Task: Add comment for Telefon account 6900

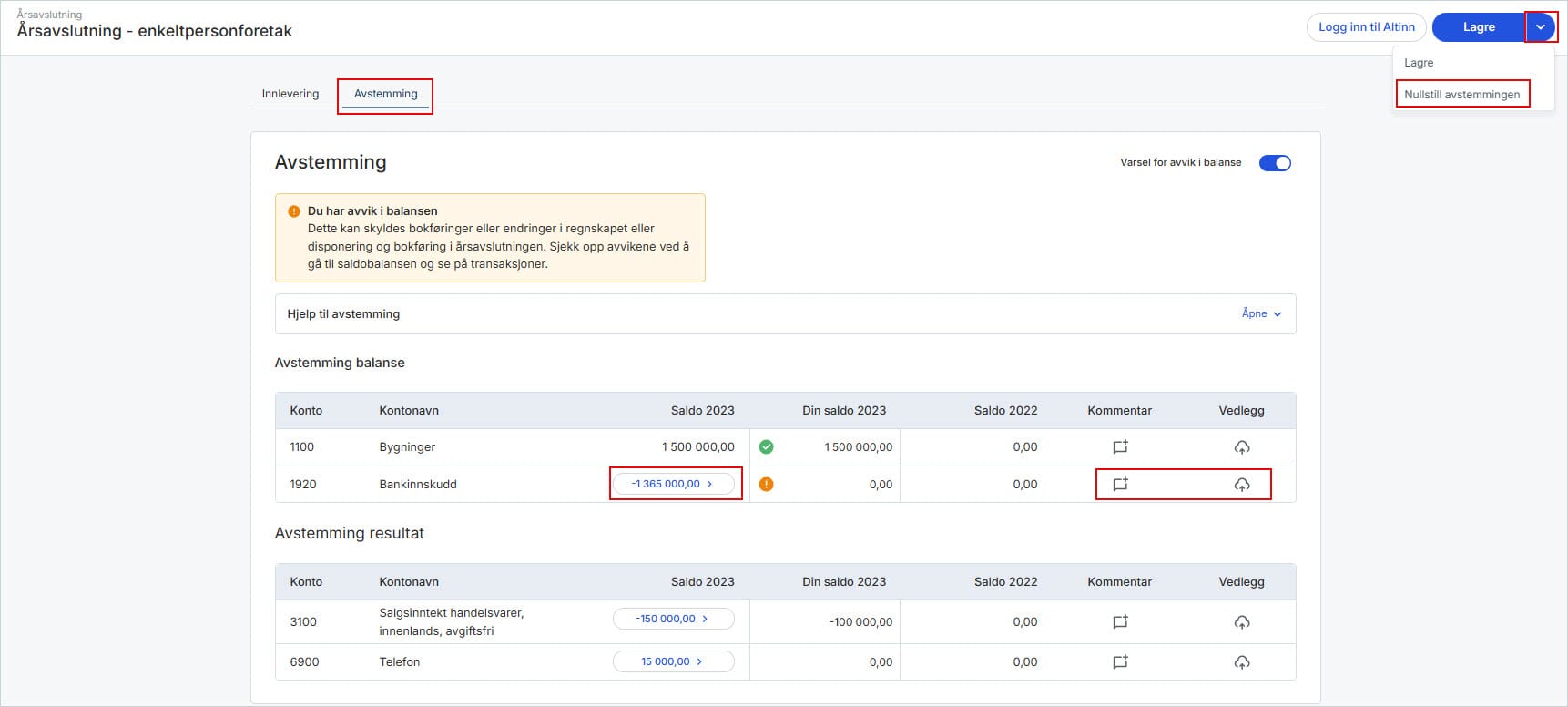Action: tap(1120, 662)
